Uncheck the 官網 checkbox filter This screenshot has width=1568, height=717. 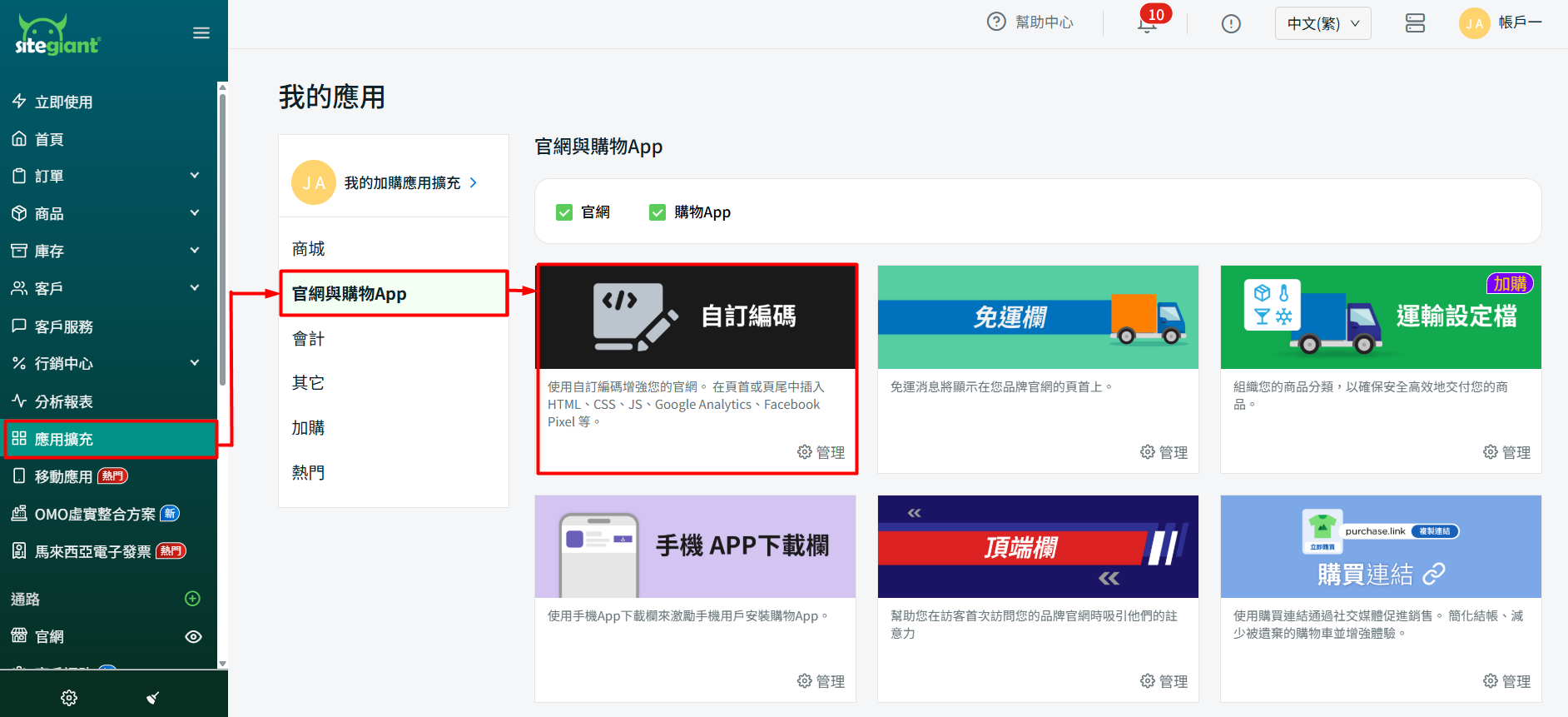pyautogui.click(x=564, y=212)
